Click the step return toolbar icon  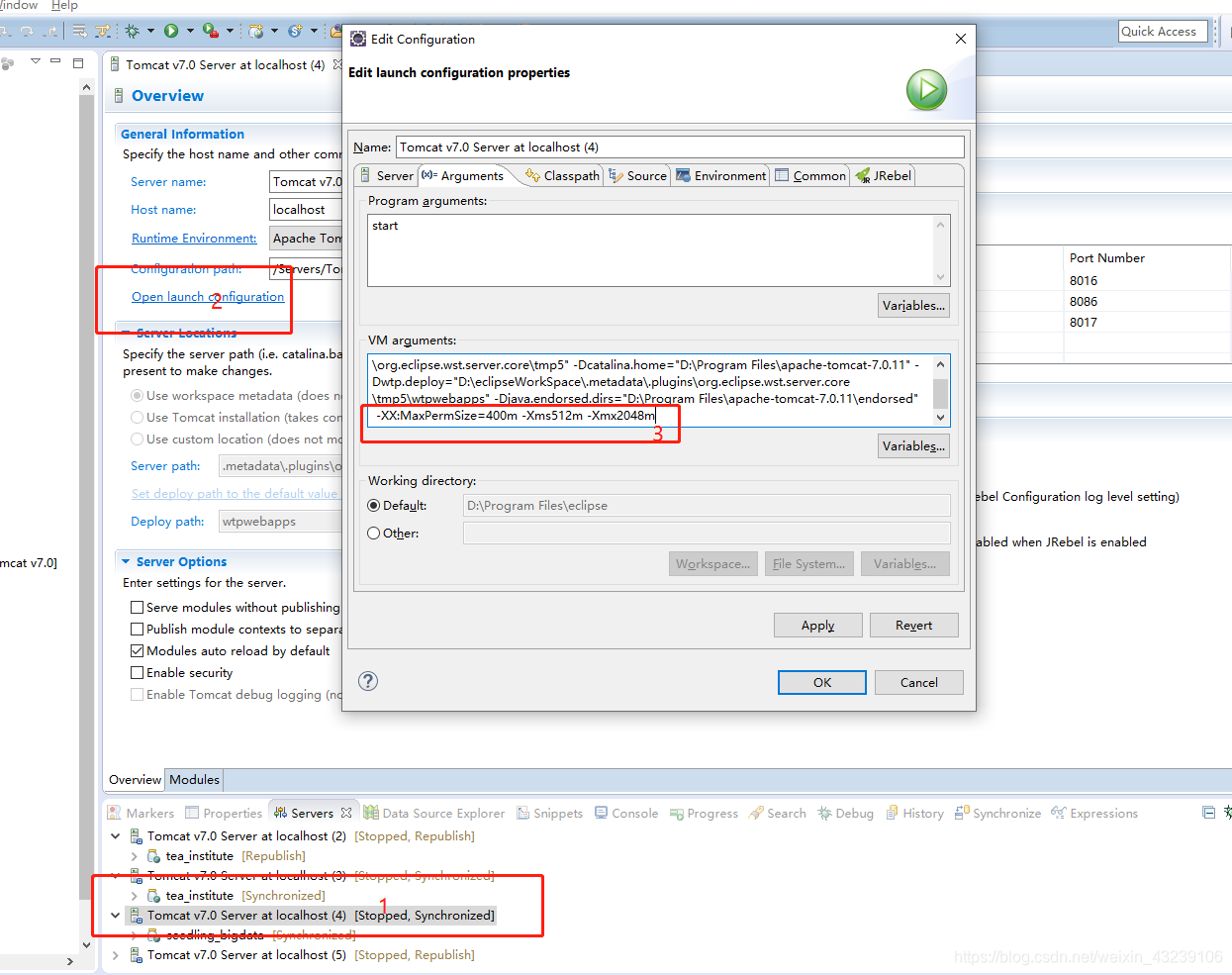coord(49,31)
